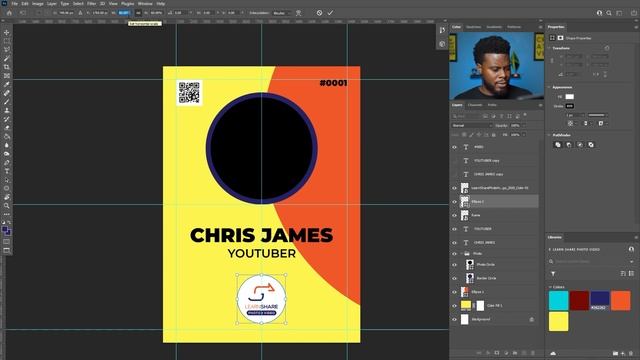Image resolution: width=640 pixels, height=360 pixels.
Task: Open the stroke line style dropdown
Action: tap(598, 116)
